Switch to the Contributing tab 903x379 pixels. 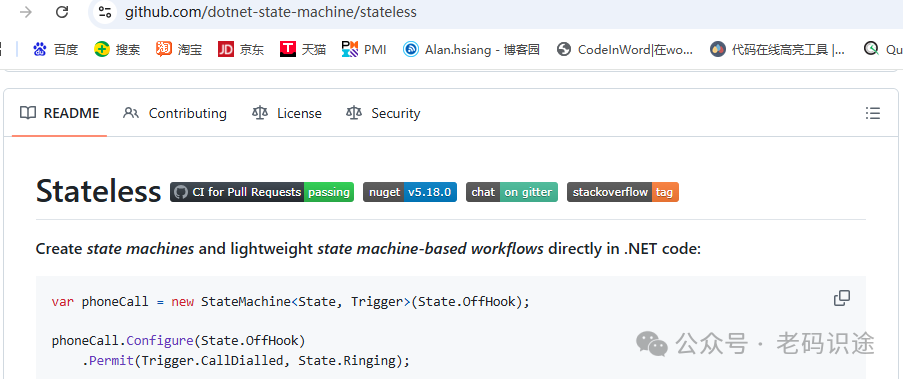[x=175, y=113]
